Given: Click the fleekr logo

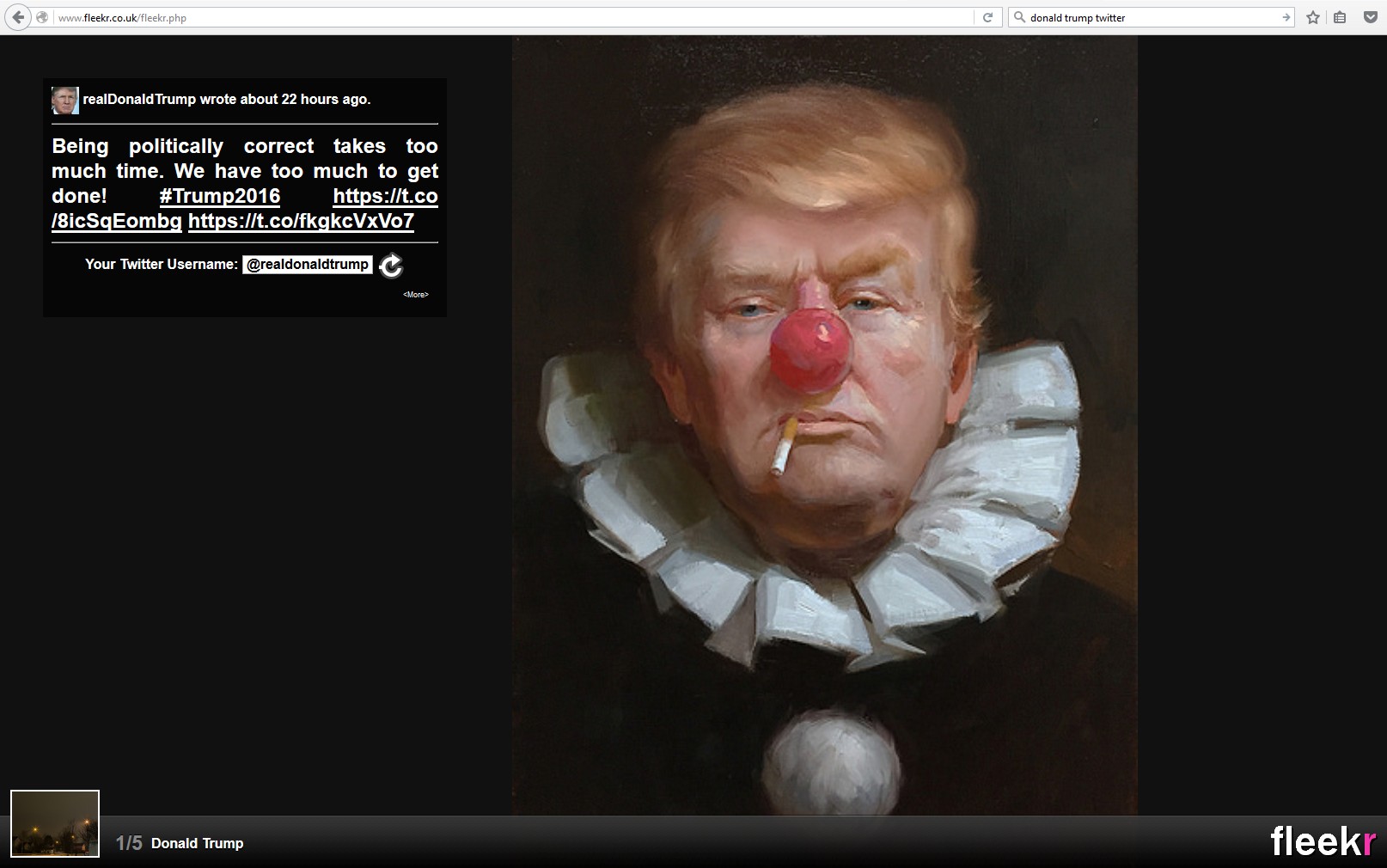Looking at the screenshot, I should coord(1323,840).
